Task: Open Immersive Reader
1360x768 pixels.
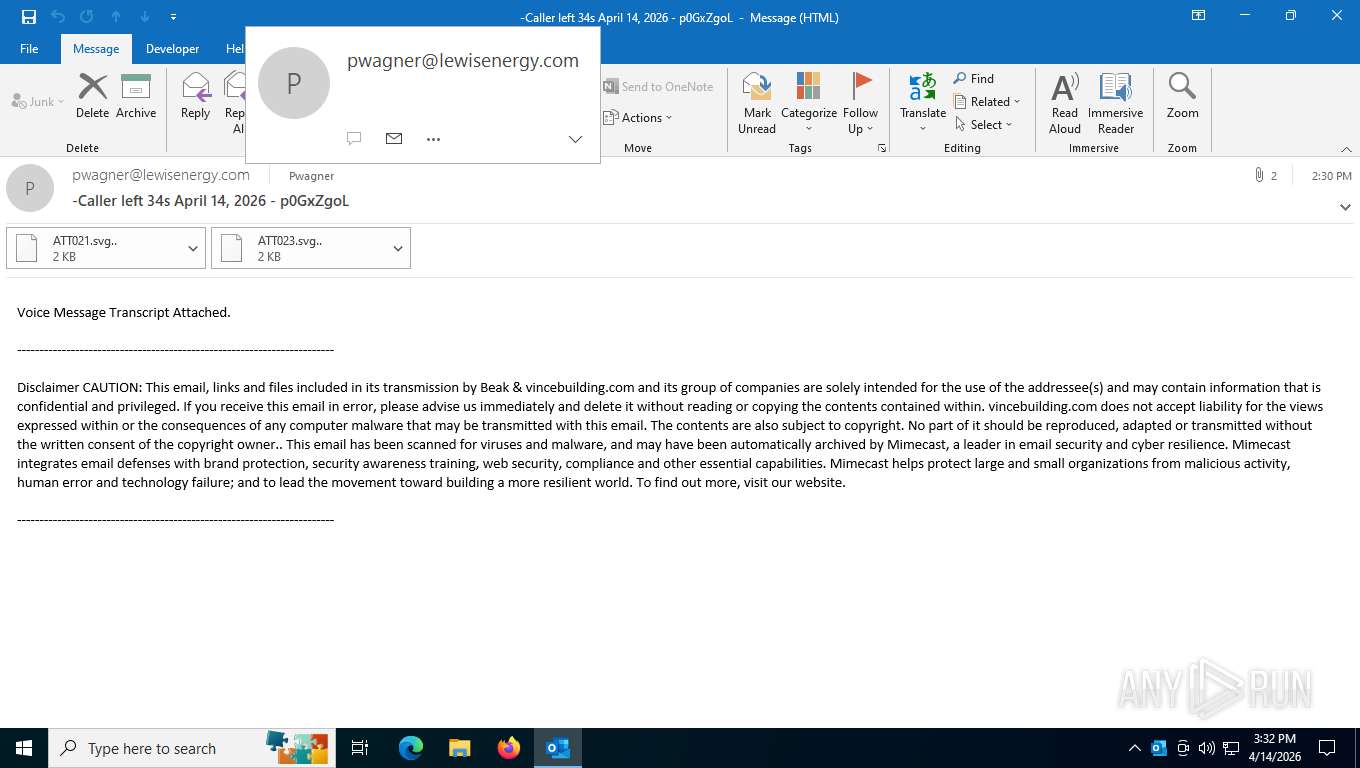Action: click(x=1116, y=103)
